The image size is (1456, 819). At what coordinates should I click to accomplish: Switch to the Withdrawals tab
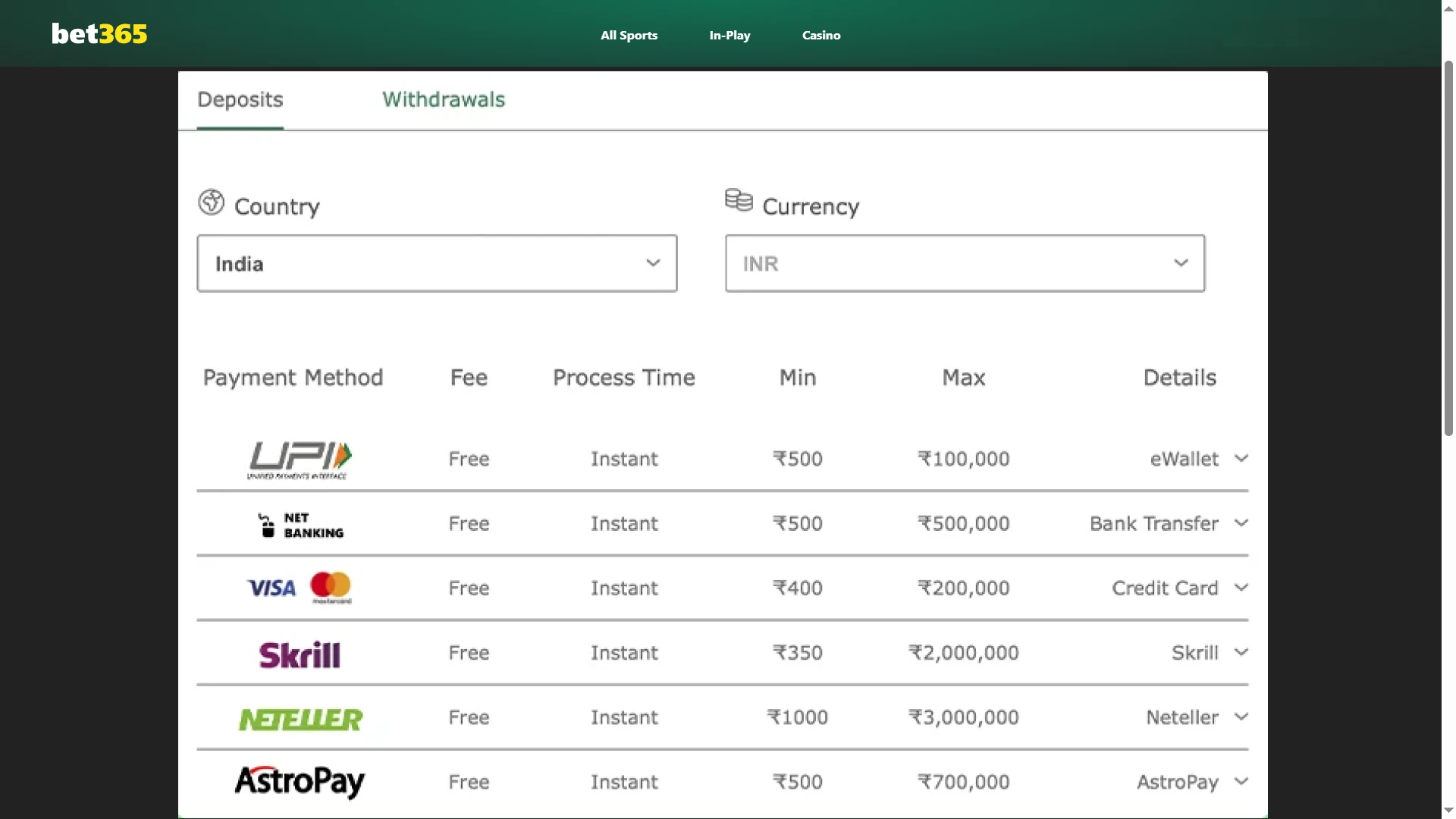coord(444,99)
